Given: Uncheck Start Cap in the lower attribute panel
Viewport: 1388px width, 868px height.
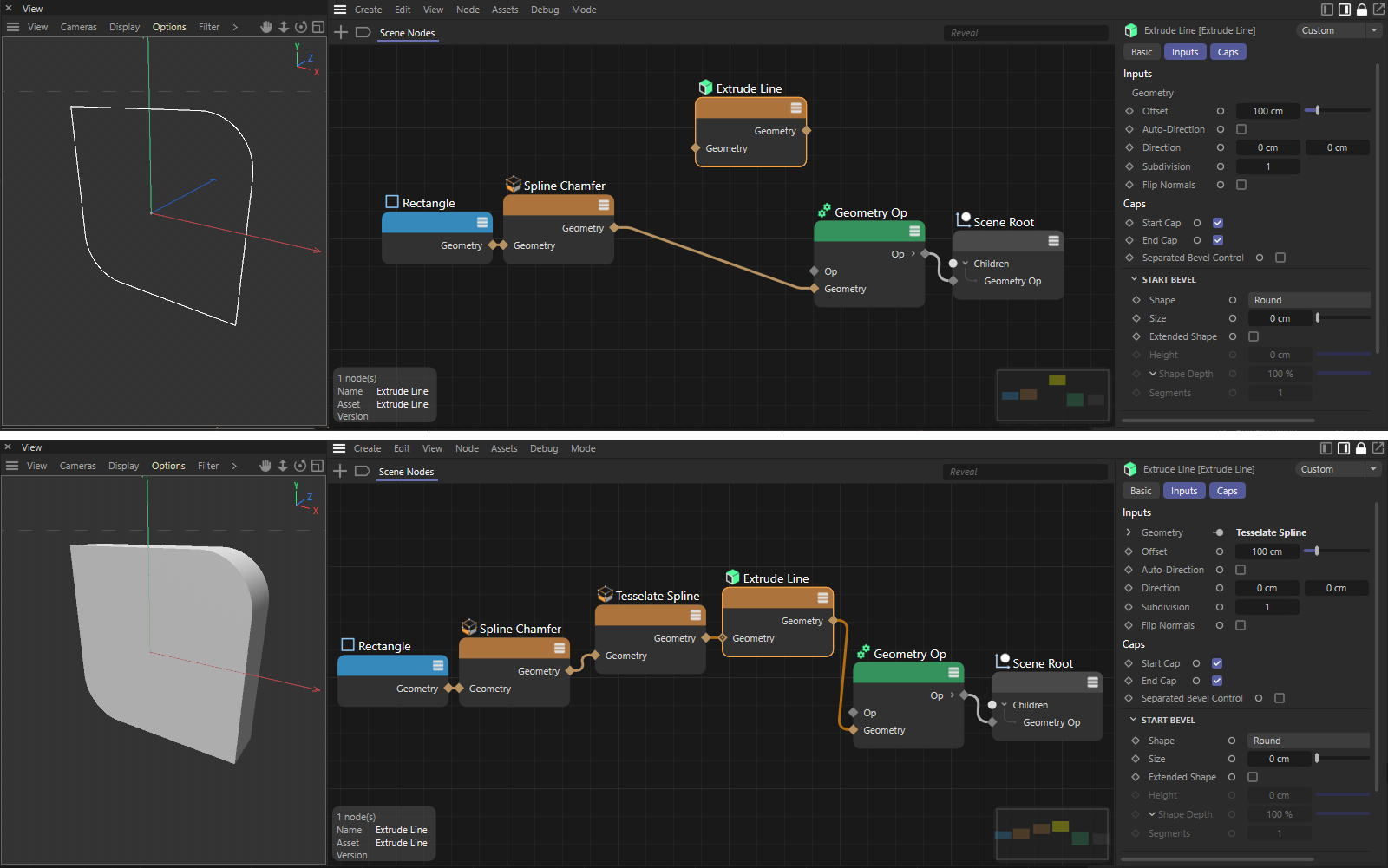Looking at the screenshot, I should point(1217,663).
